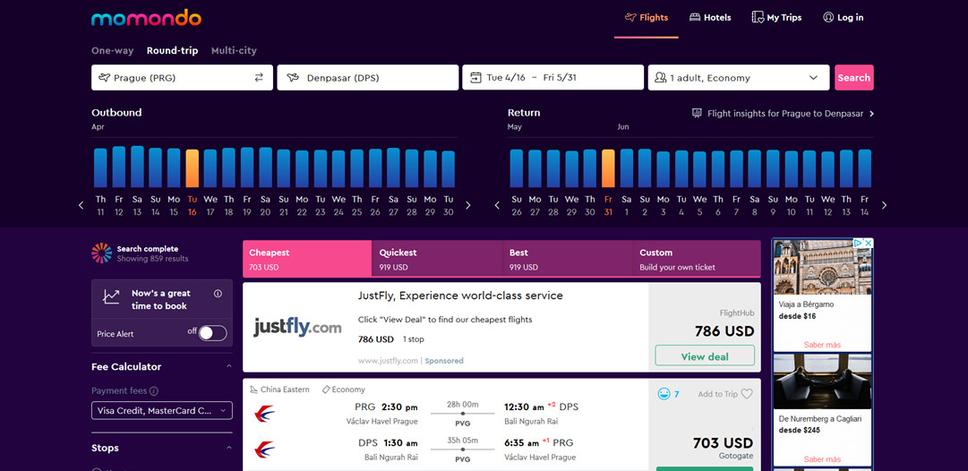Collapse the Fee Calculator section
This screenshot has width=968, height=471.
coord(229,366)
